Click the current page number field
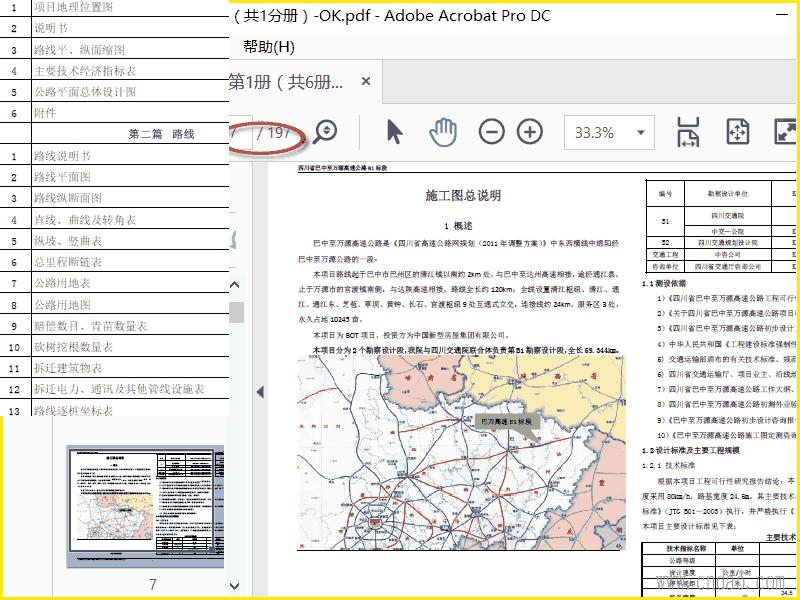This screenshot has width=800, height=600. tap(238, 132)
